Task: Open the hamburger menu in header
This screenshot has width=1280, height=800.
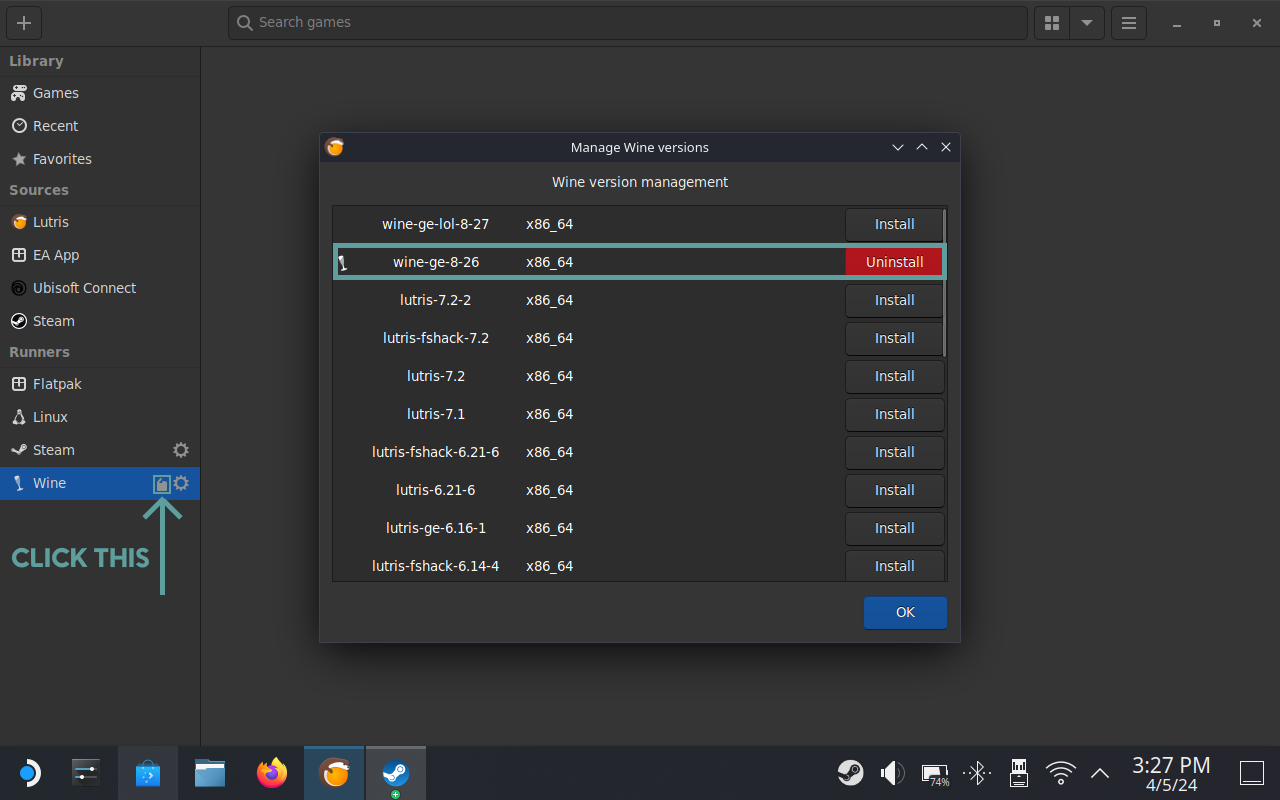Action: tap(1129, 23)
